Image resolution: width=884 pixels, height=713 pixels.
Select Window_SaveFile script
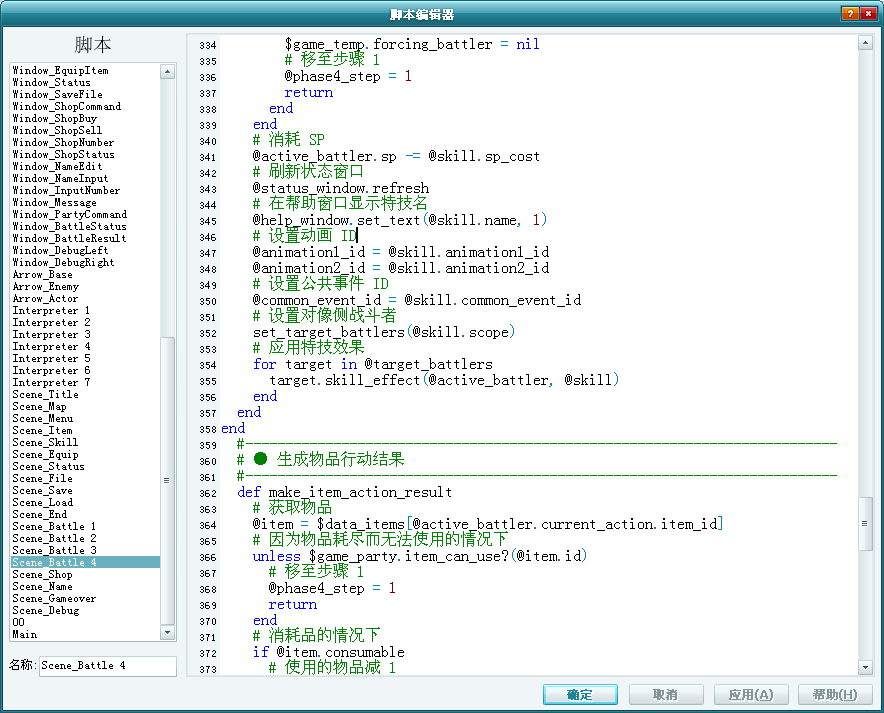pos(58,94)
